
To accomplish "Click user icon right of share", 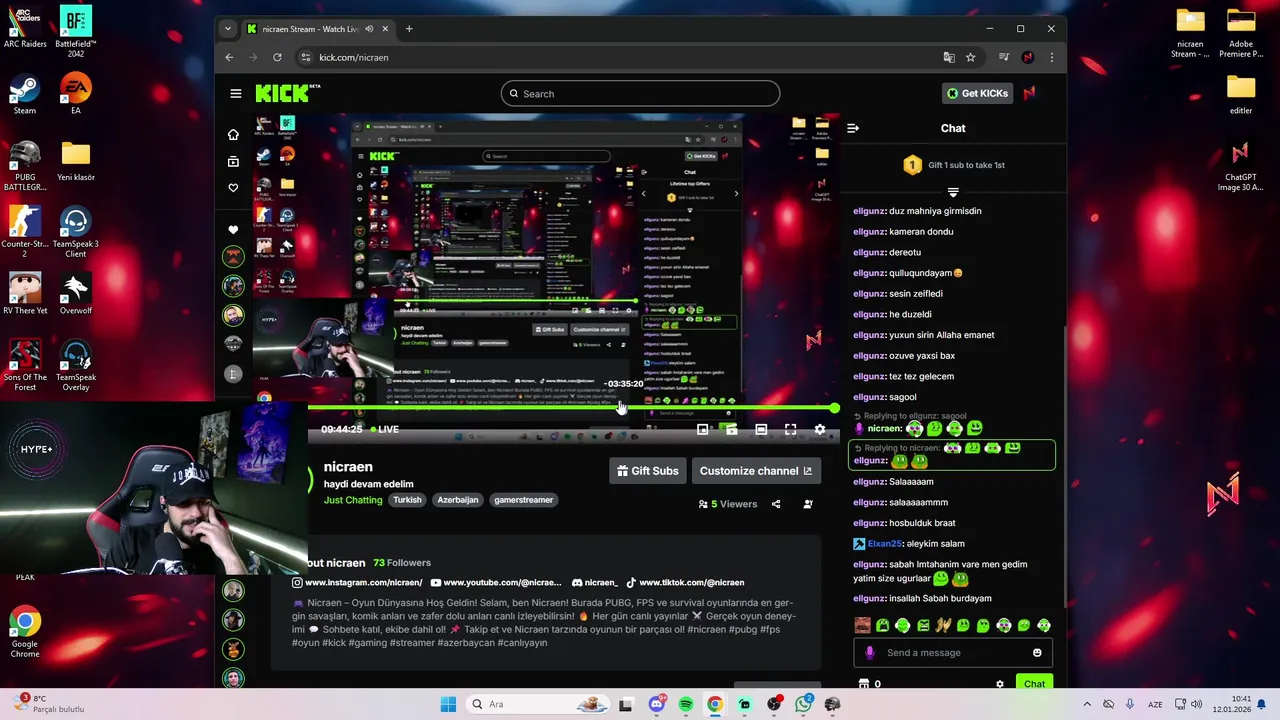I will coord(808,504).
